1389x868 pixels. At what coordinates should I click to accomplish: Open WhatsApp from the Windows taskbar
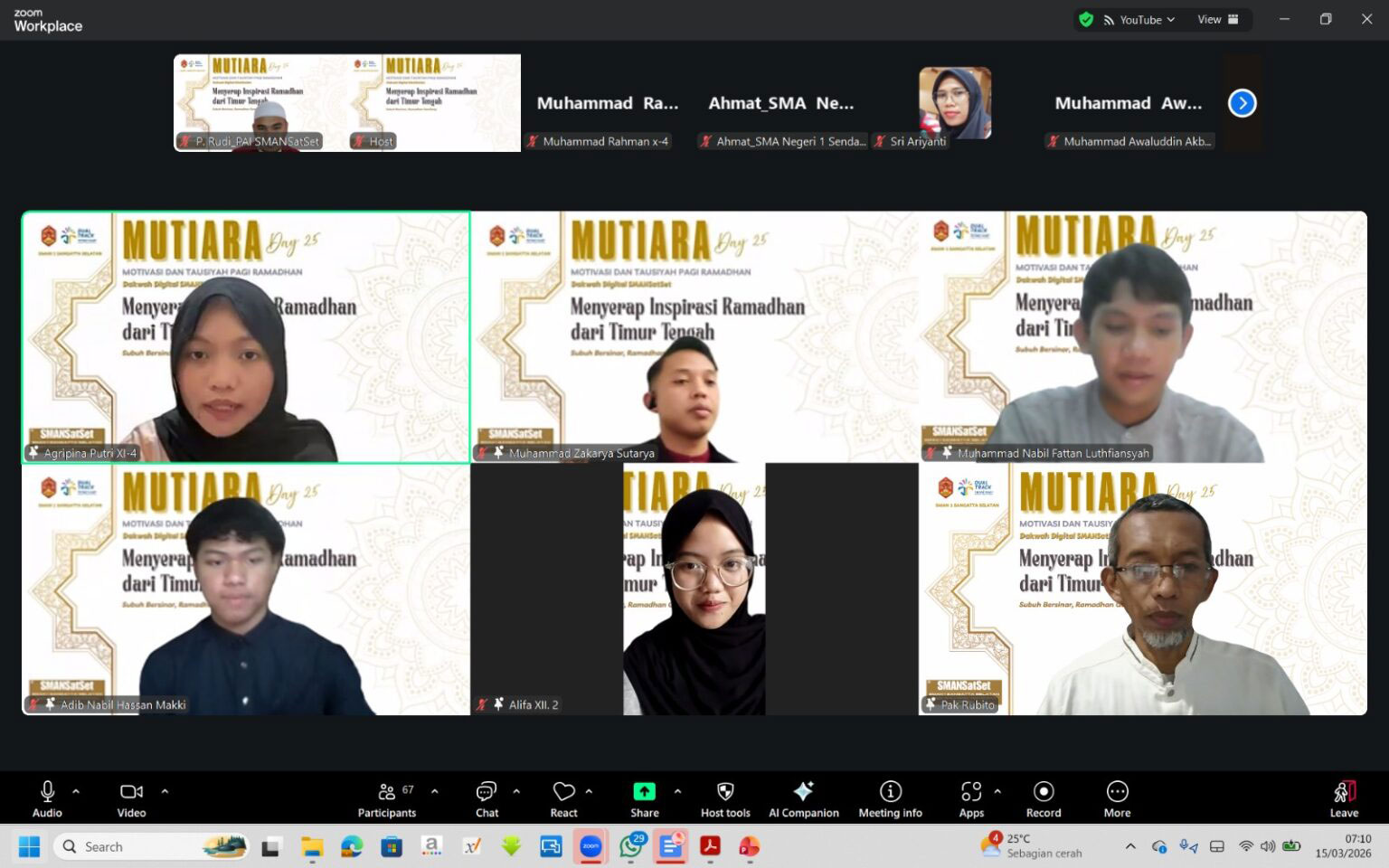tap(631, 847)
